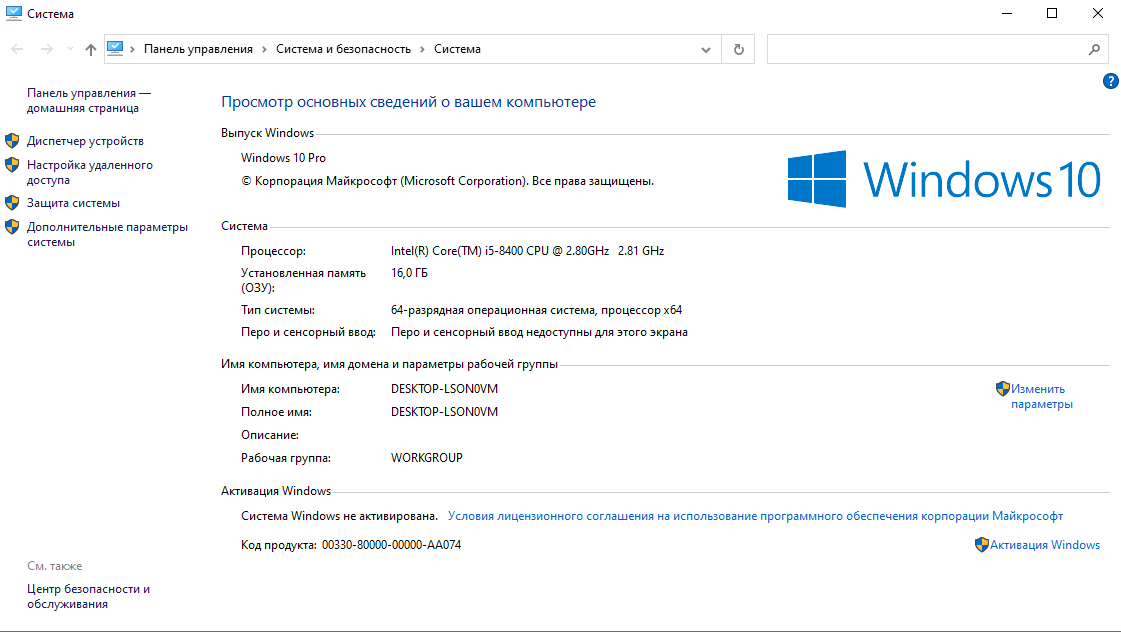The width and height of the screenshot is (1121, 632).
Task: Click the shield icon beside 'Активация Windows'
Action: click(982, 545)
